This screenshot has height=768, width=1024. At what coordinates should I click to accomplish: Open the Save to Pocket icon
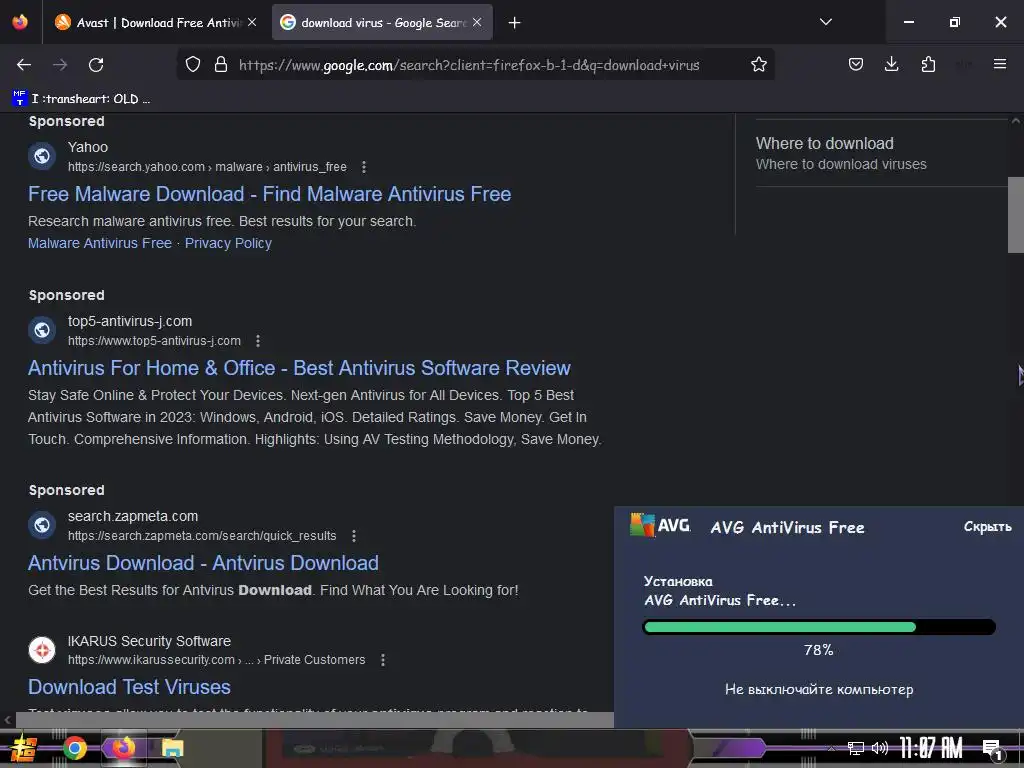(x=856, y=64)
